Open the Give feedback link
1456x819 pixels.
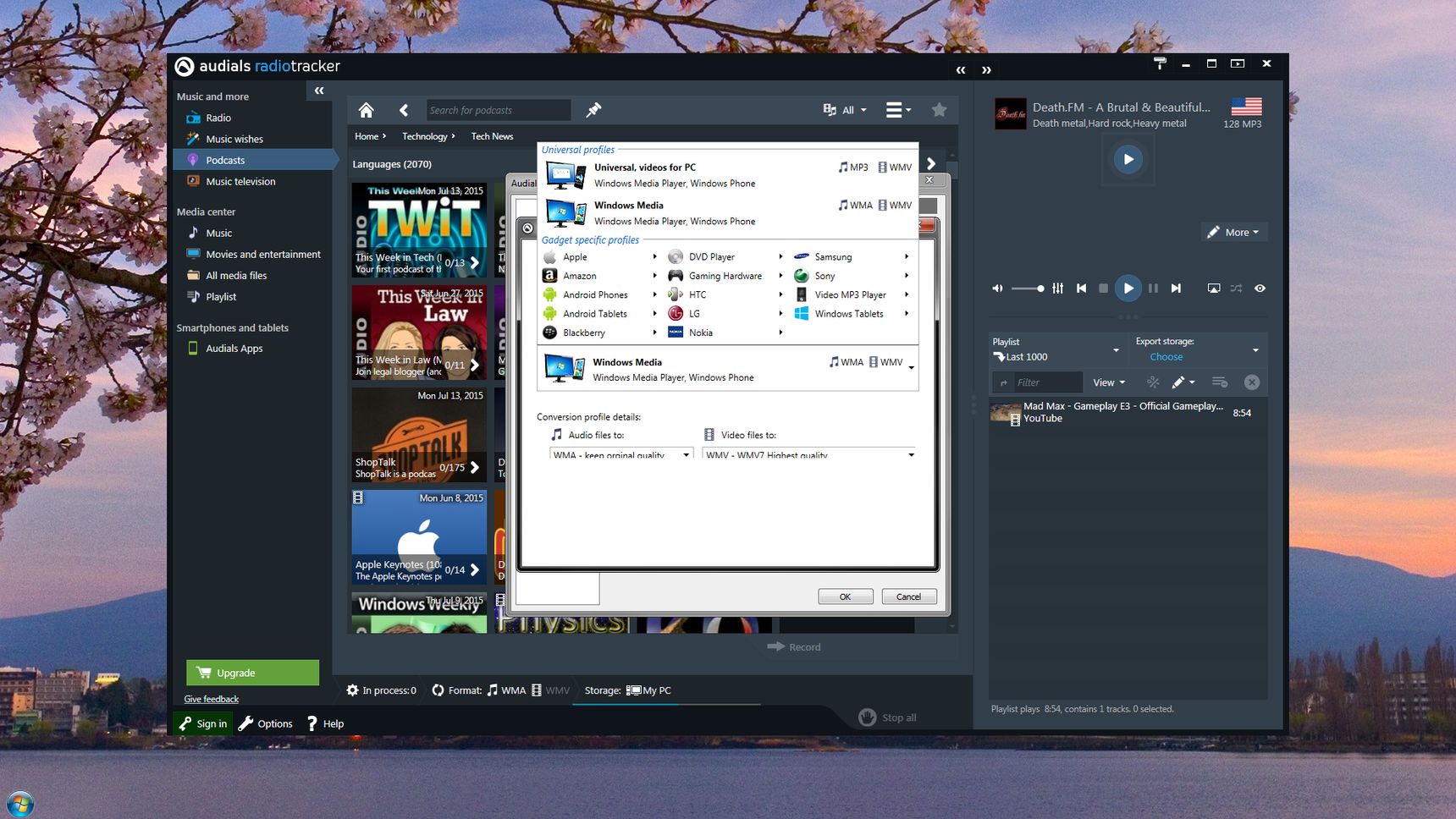212,699
